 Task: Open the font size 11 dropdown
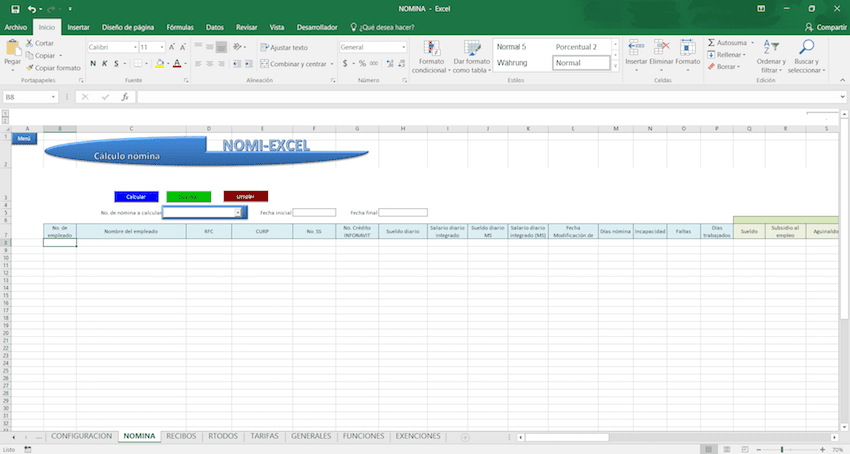pos(162,47)
